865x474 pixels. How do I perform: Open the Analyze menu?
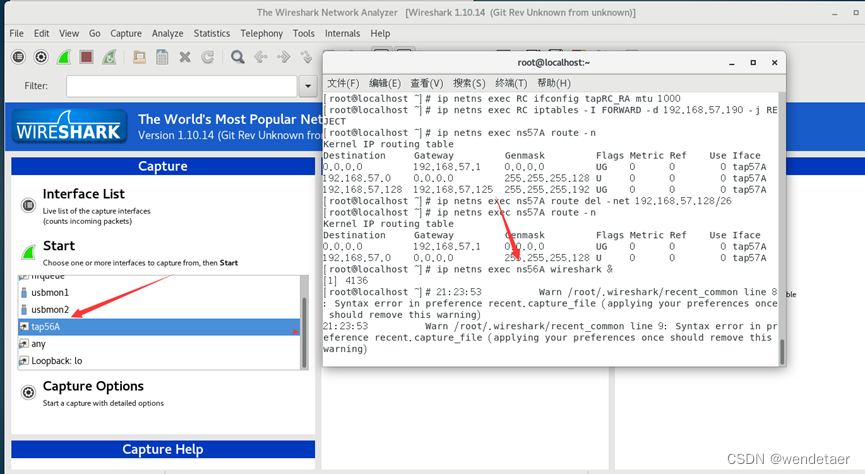(168, 33)
